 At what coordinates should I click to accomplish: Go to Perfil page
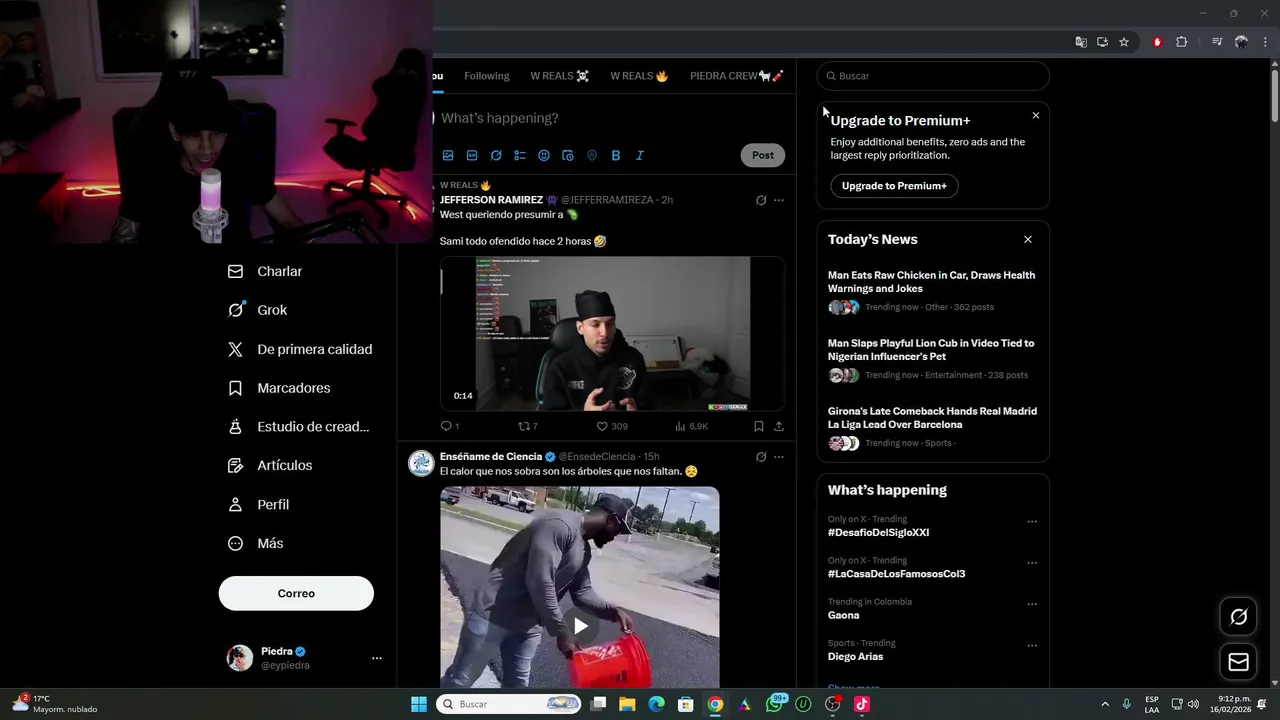coord(258,505)
